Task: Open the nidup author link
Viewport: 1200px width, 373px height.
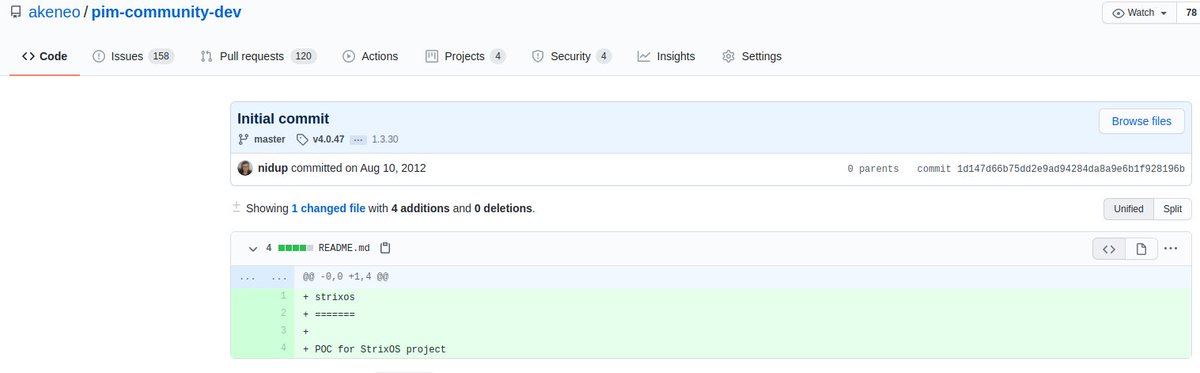Action: pos(273,168)
